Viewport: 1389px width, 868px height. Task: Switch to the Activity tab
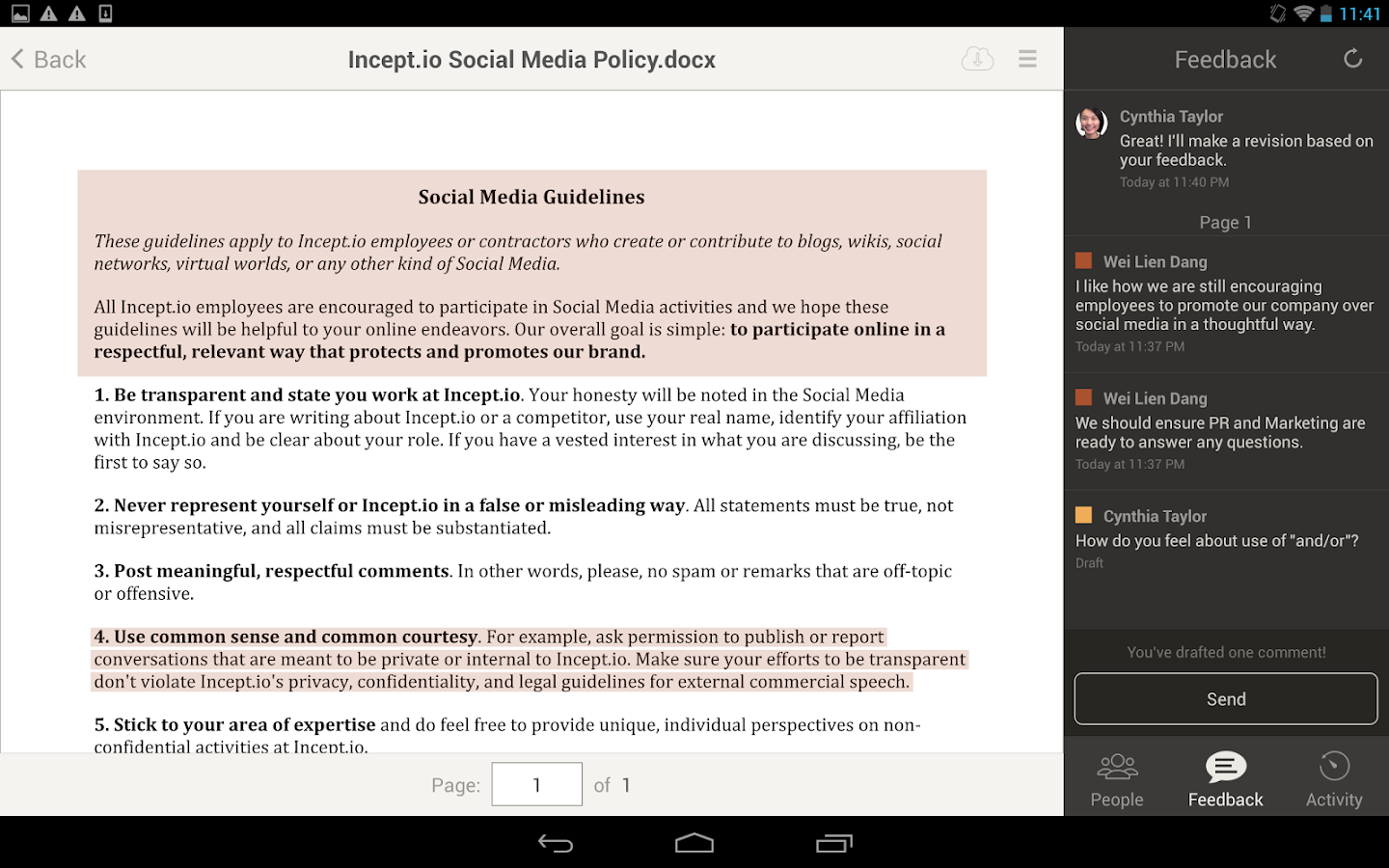(x=1334, y=779)
